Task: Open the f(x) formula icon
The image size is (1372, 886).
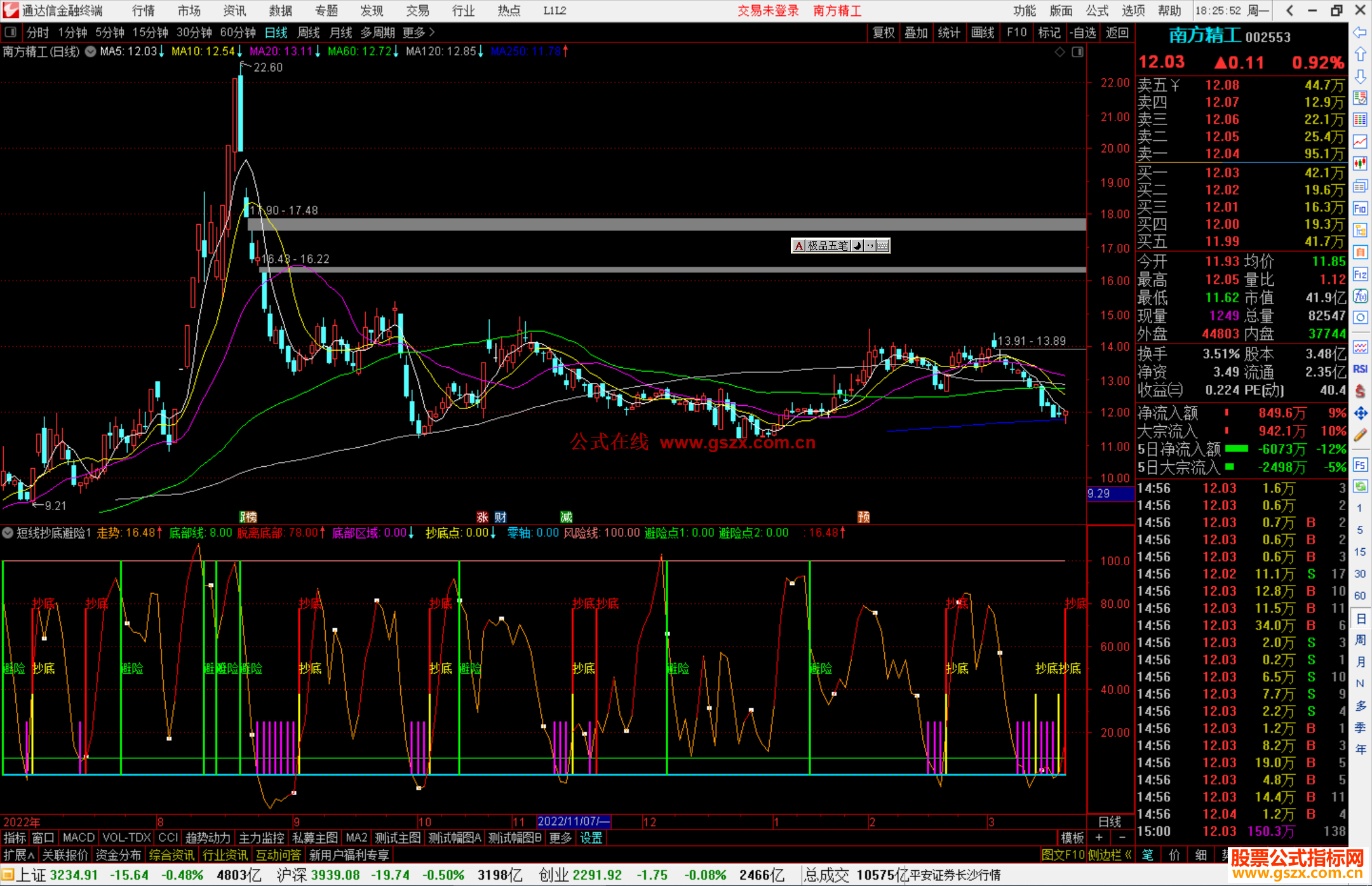Action: [1360, 297]
